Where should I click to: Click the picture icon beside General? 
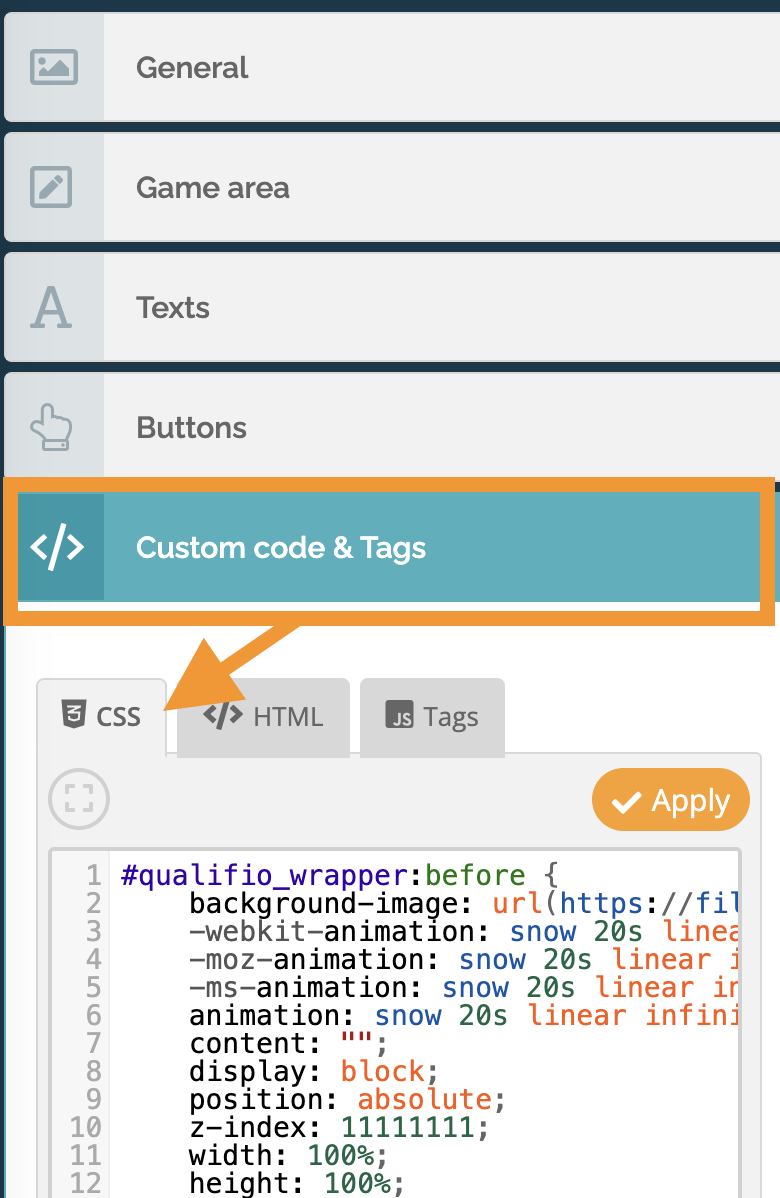click(53, 68)
